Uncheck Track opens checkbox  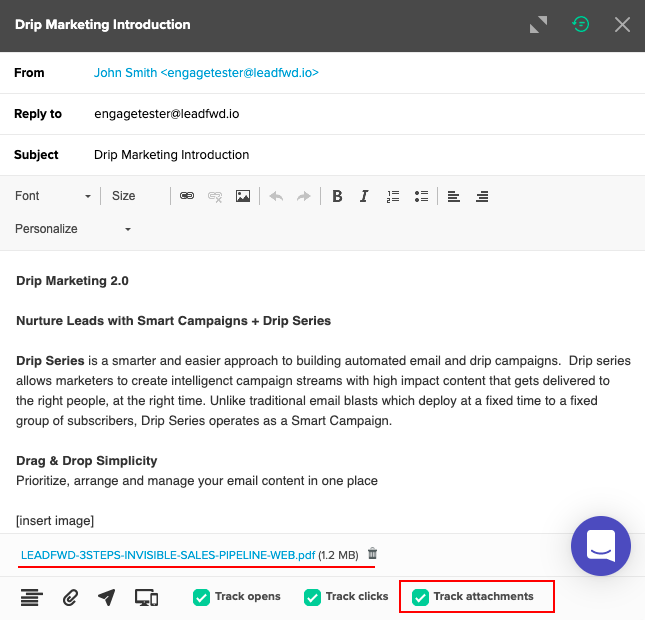[201, 597]
